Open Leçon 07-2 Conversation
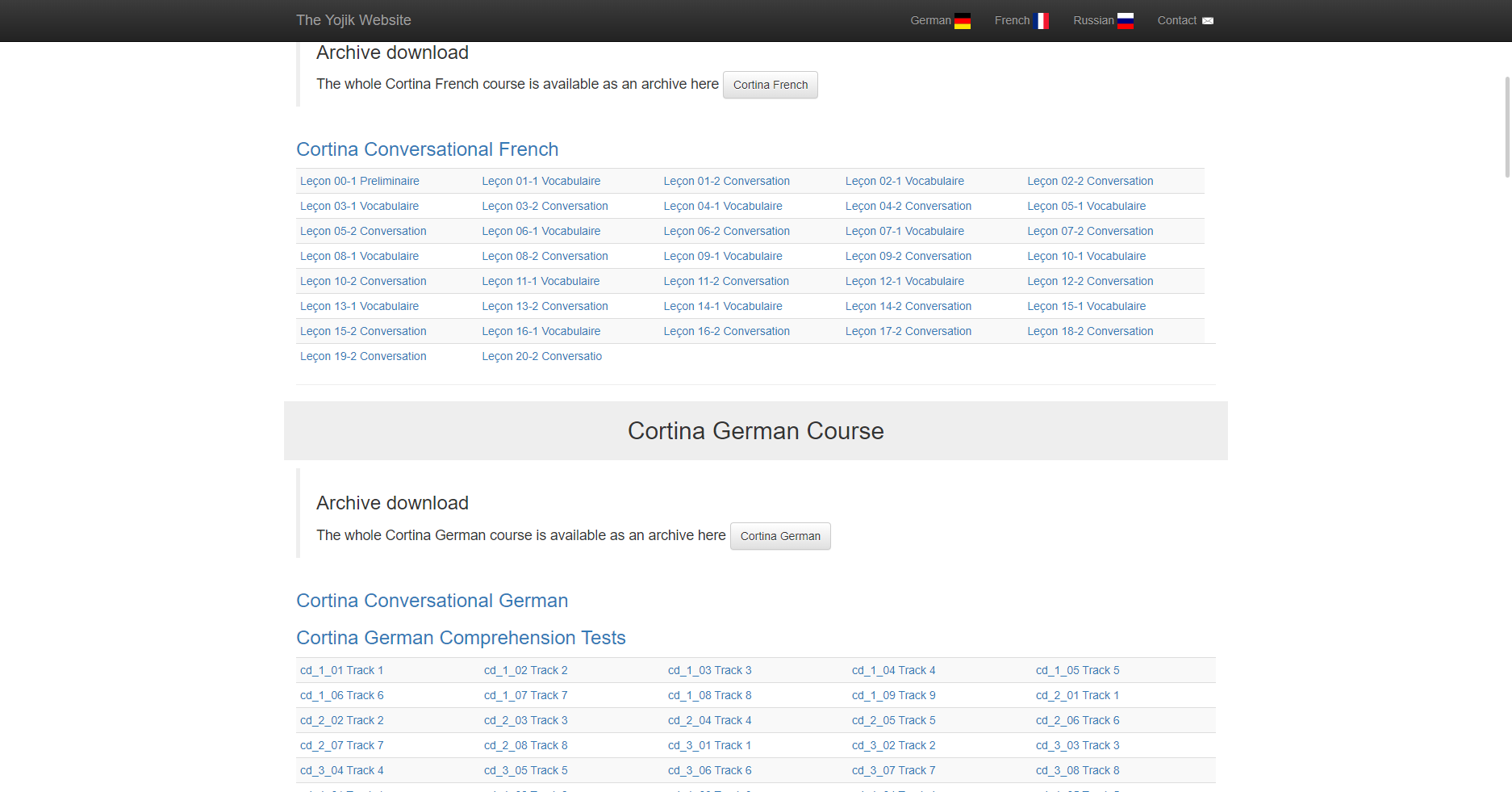This screenshot has height=792, width=1512. point(1090,231)
